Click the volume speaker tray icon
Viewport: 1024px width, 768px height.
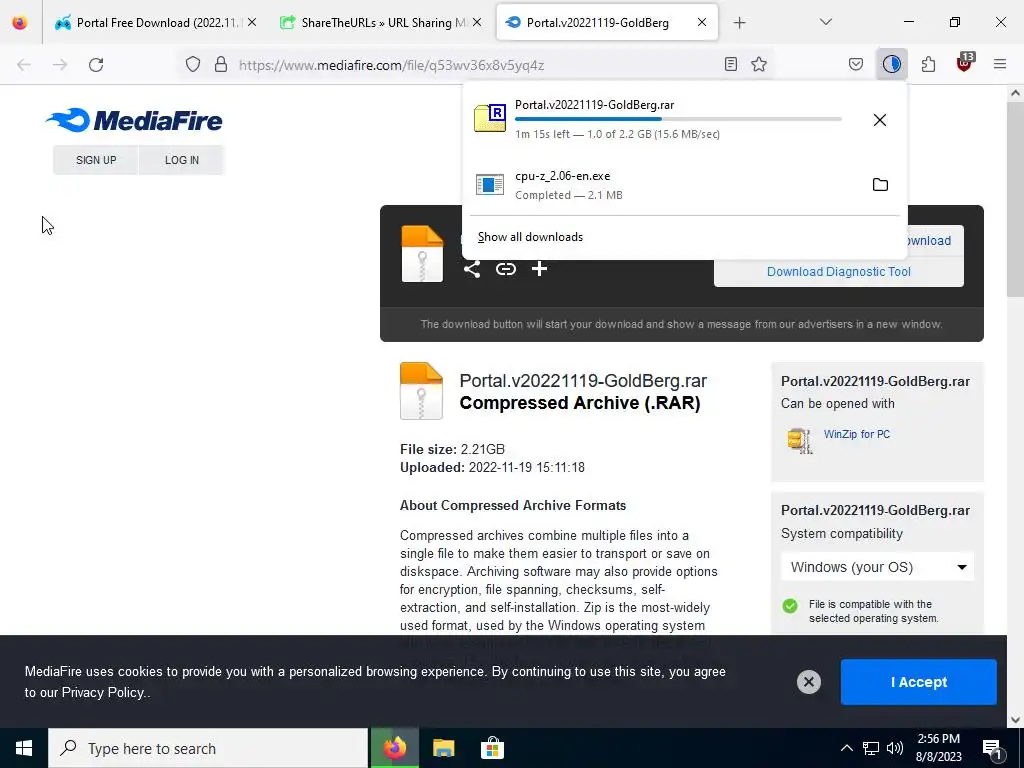pos(895,748)
